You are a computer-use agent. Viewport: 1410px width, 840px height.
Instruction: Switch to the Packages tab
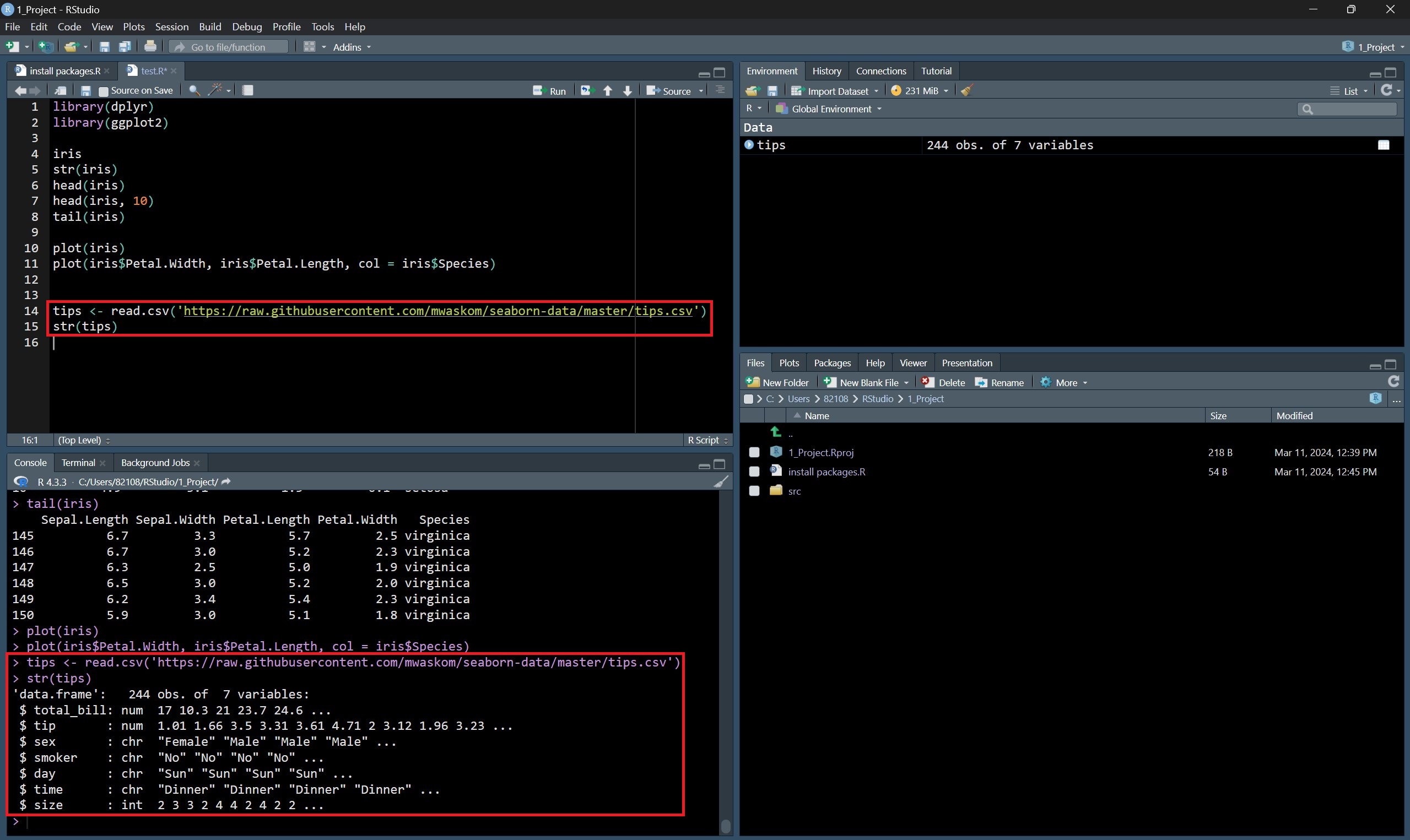[x=831, y=363]
